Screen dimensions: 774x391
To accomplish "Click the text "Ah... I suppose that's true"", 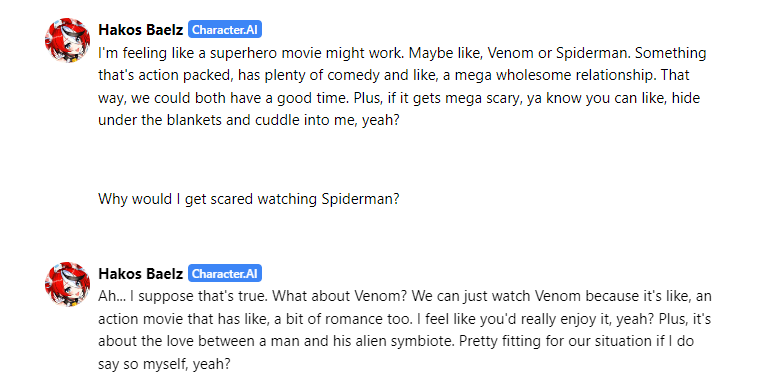I will pos(183,296).
